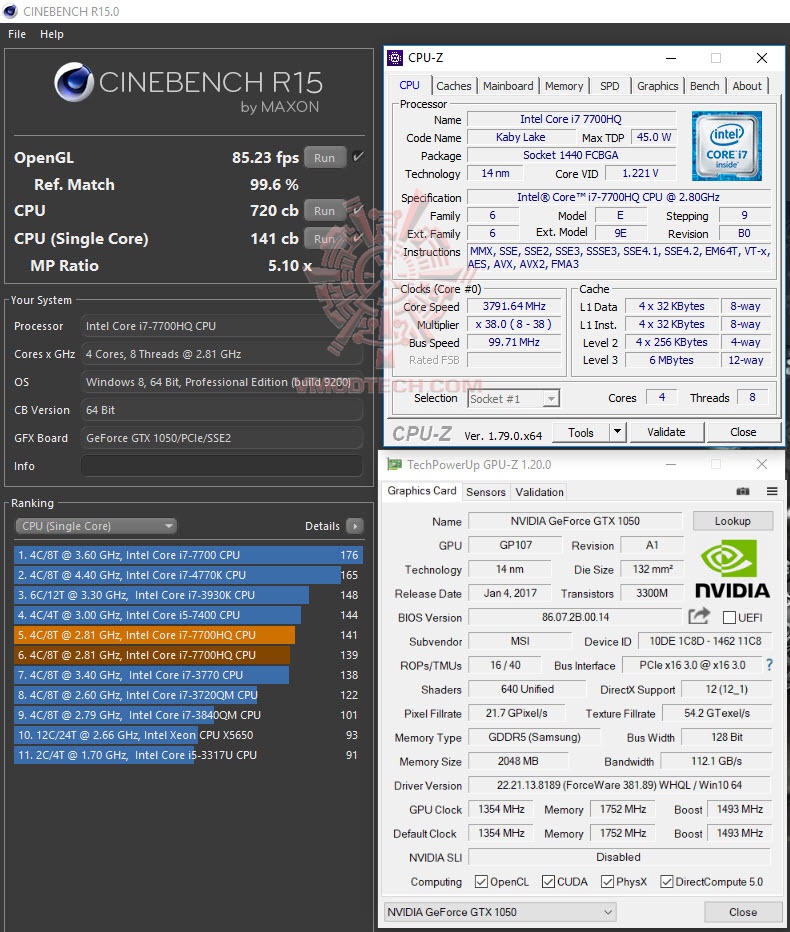Toggle the DirectCompute 5.0 checkbox
This screenshot has width=790, height=932.
(x=667, y=881)
